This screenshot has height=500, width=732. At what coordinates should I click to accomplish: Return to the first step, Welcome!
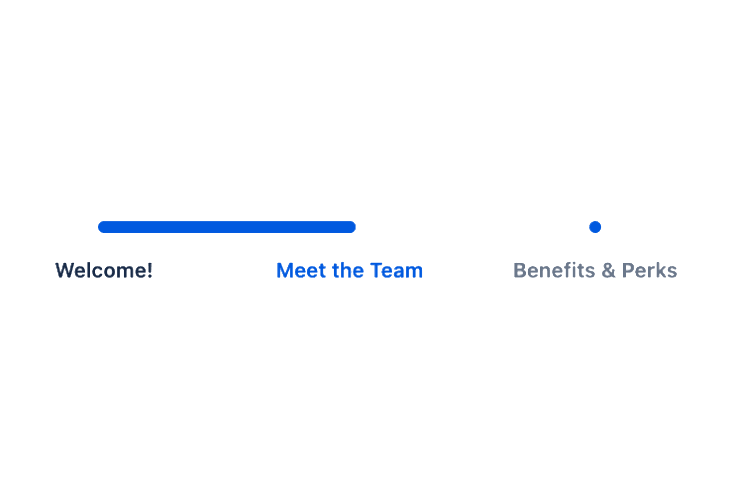(x=104, y=270)
